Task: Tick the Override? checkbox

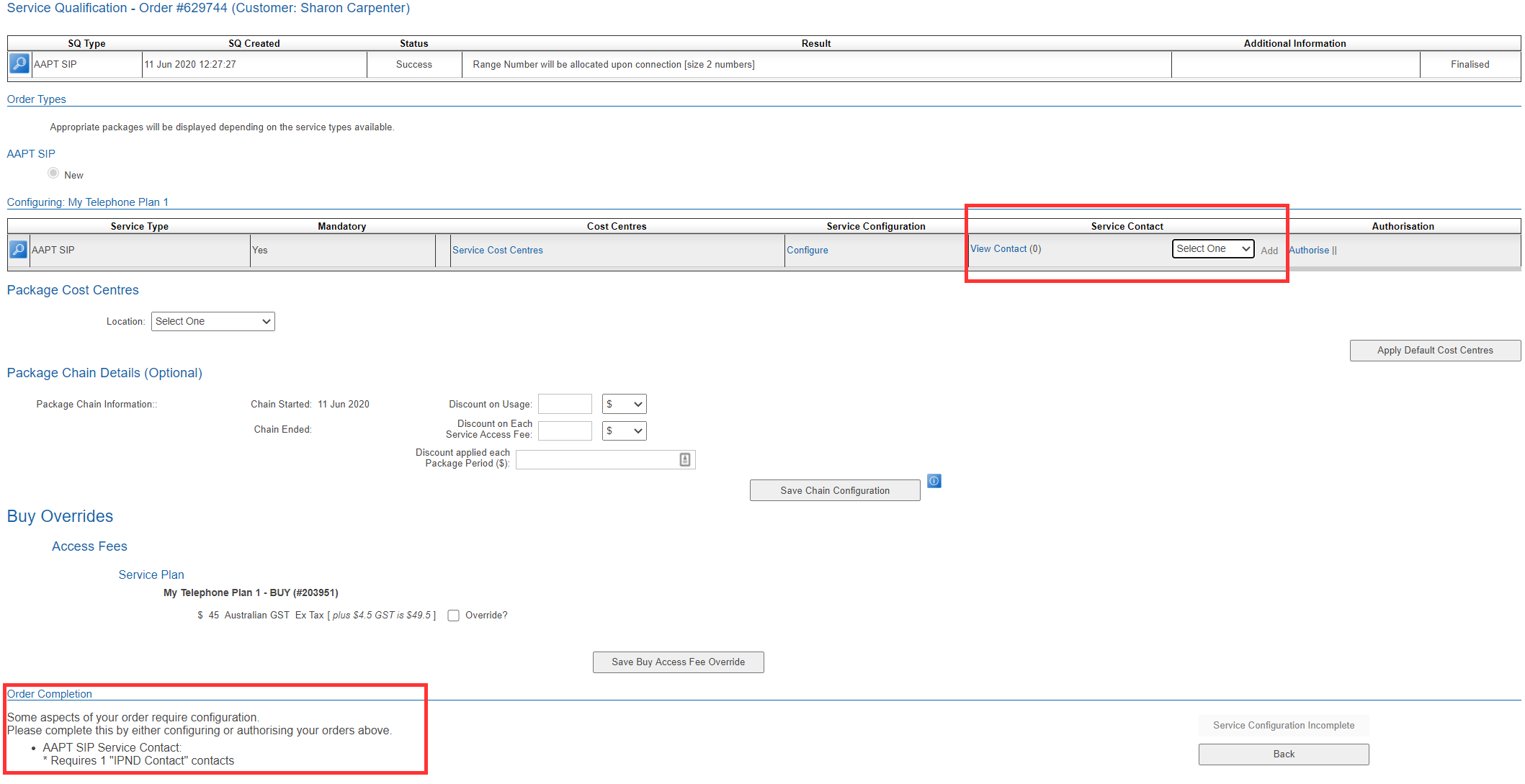Action: pos(453,616)
